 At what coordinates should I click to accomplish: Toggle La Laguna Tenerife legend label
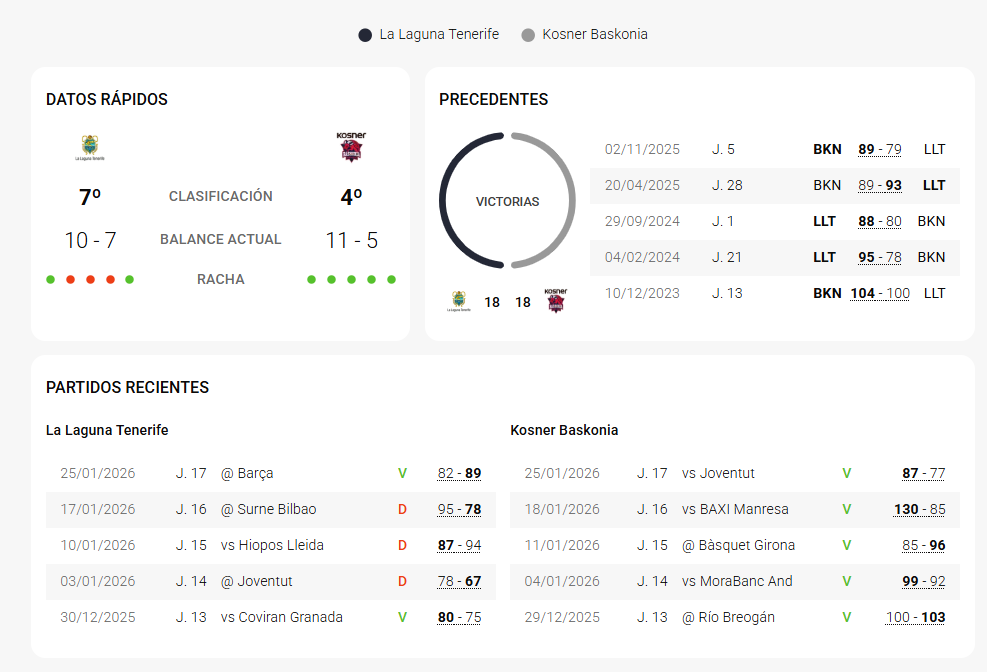click(x=439, y=35)
